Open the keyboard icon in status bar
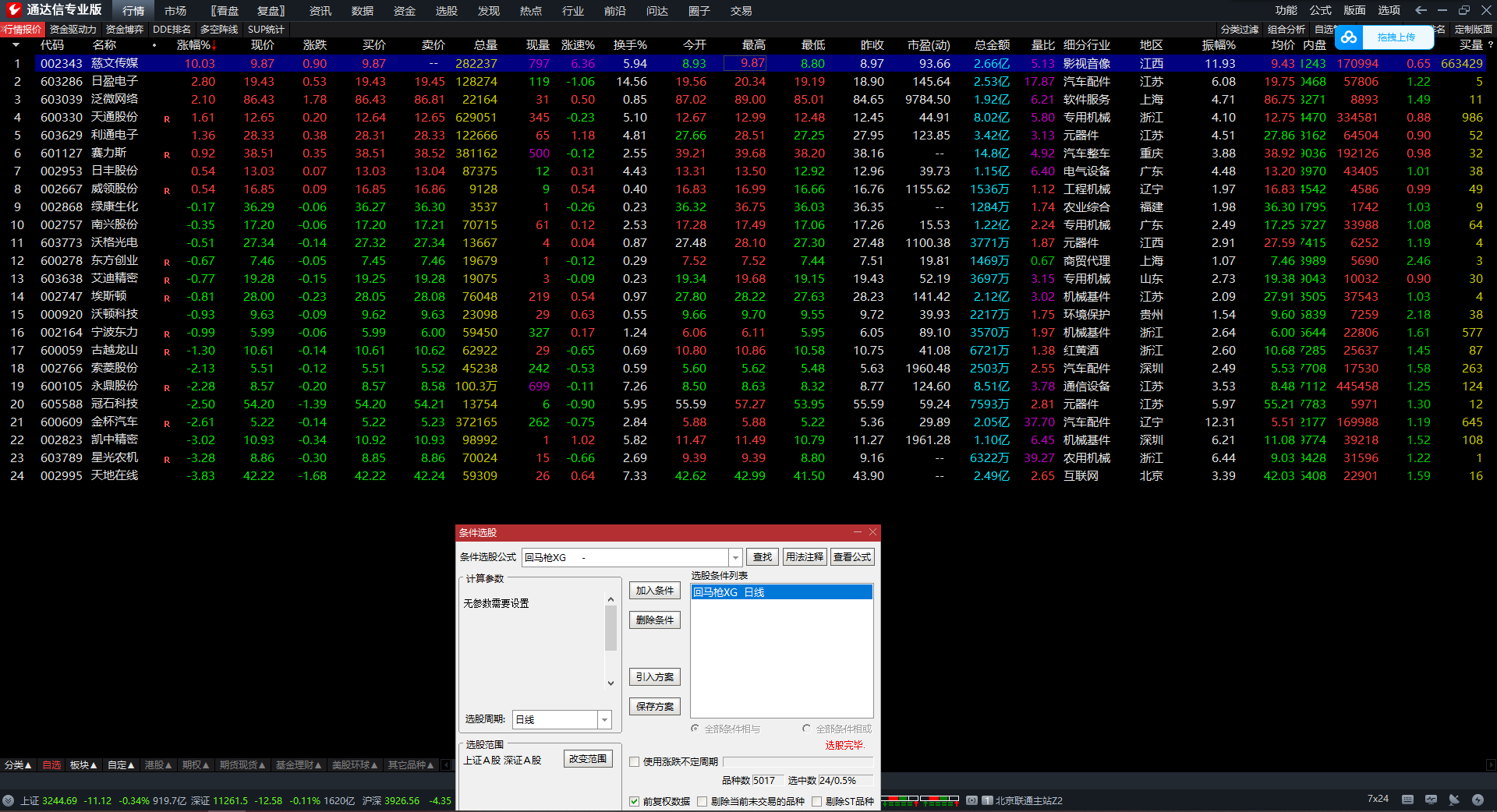 tap(1407, 800)
